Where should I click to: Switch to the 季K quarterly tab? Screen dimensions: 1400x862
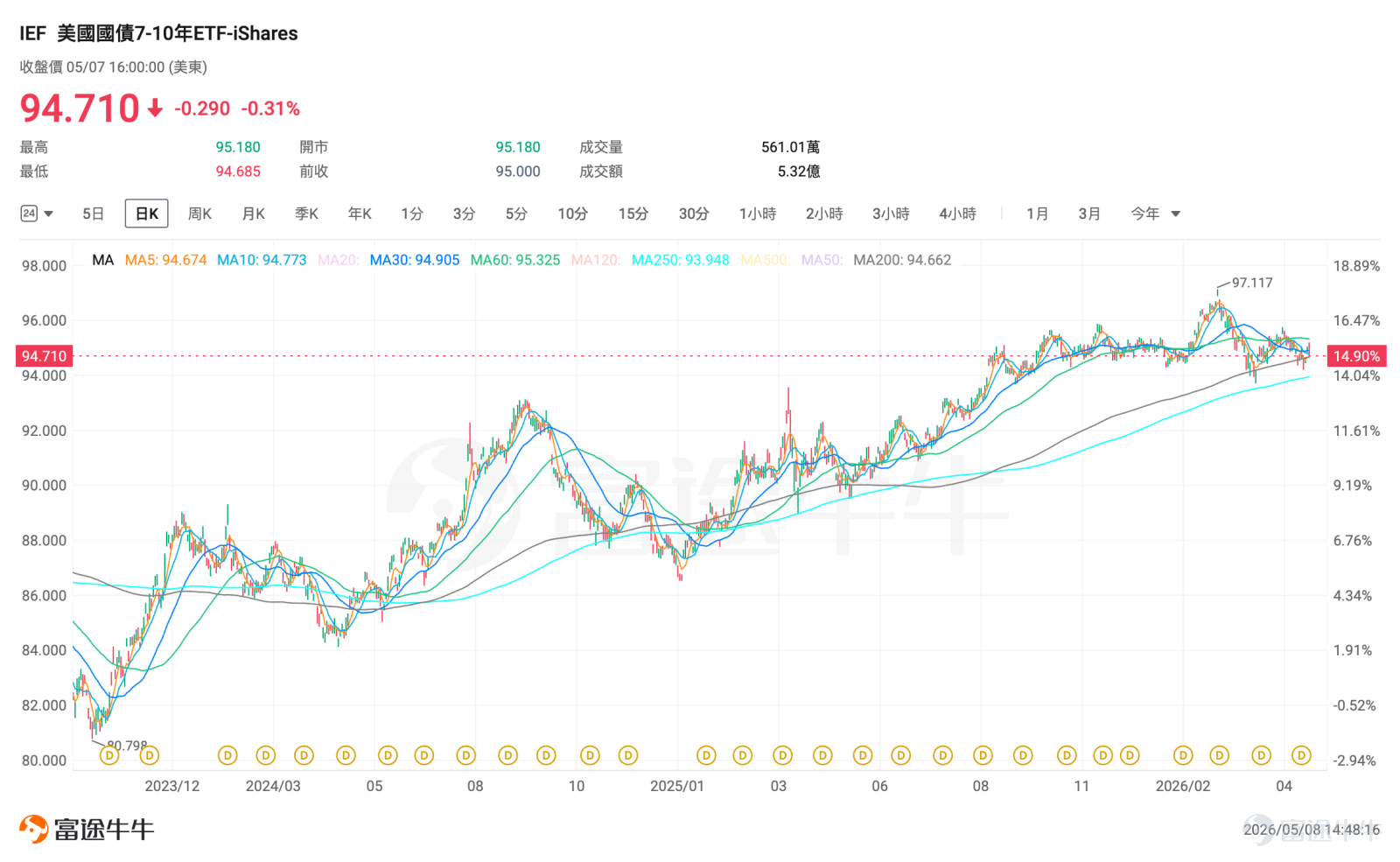306,214
